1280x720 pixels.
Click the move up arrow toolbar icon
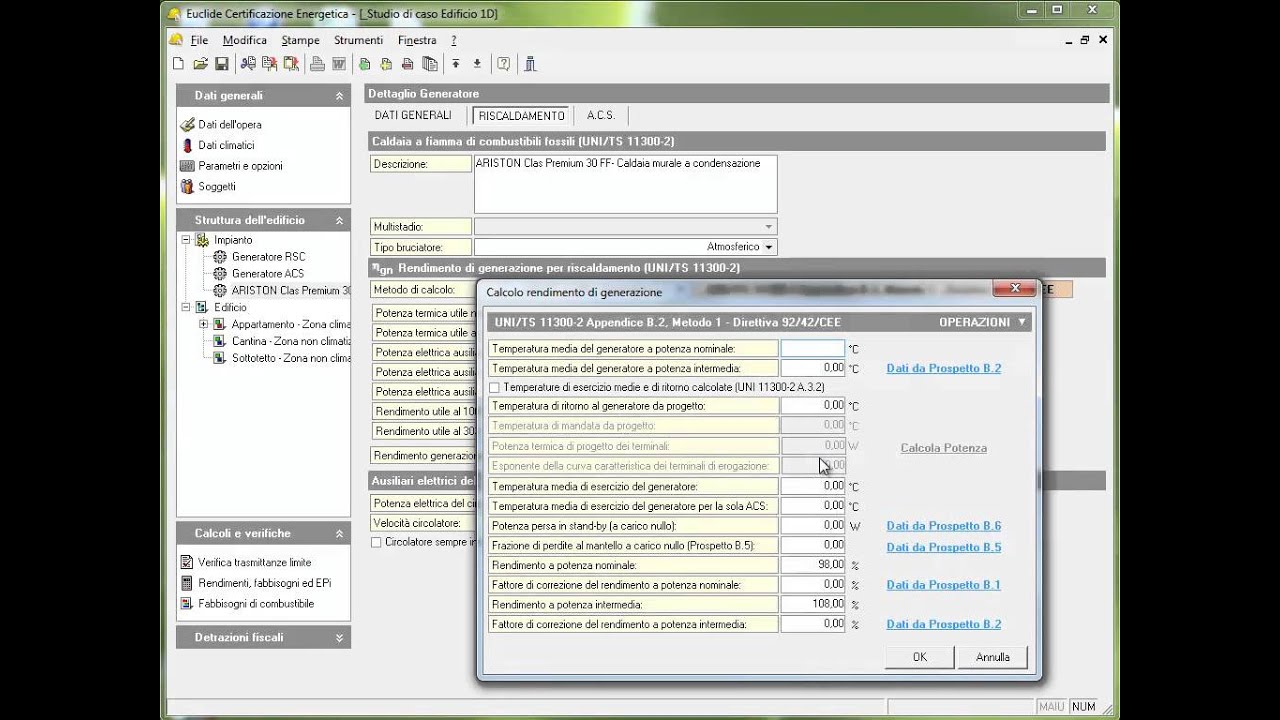tap(456, 64)
